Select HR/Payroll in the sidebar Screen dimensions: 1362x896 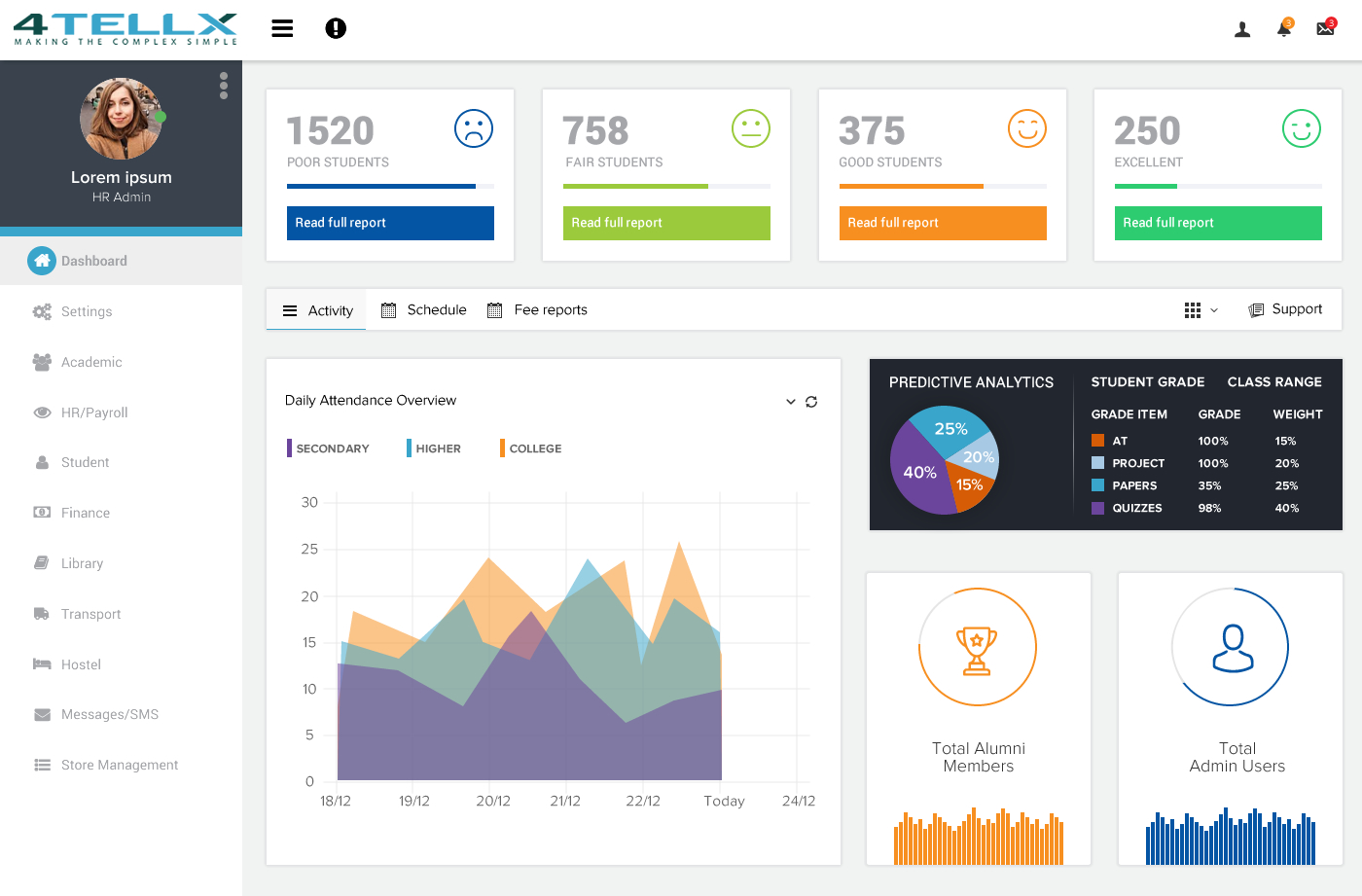[x=94, y=412]
